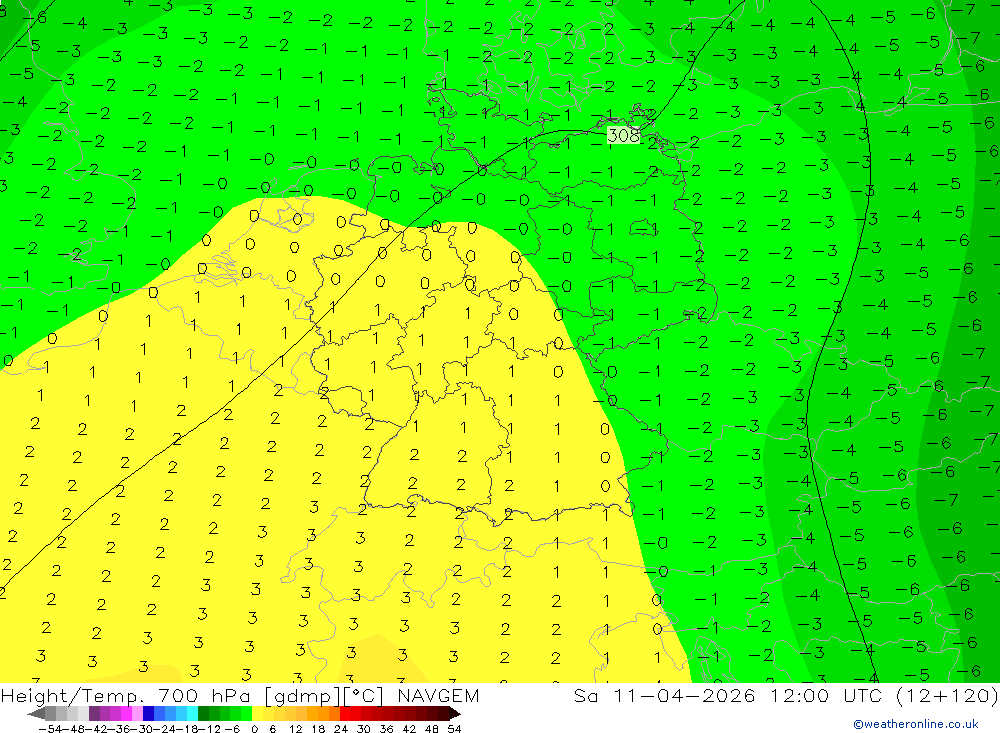1000x733 pixels.
Task: Click the grey left arrow end of colorbar
Action: point(36,713)
